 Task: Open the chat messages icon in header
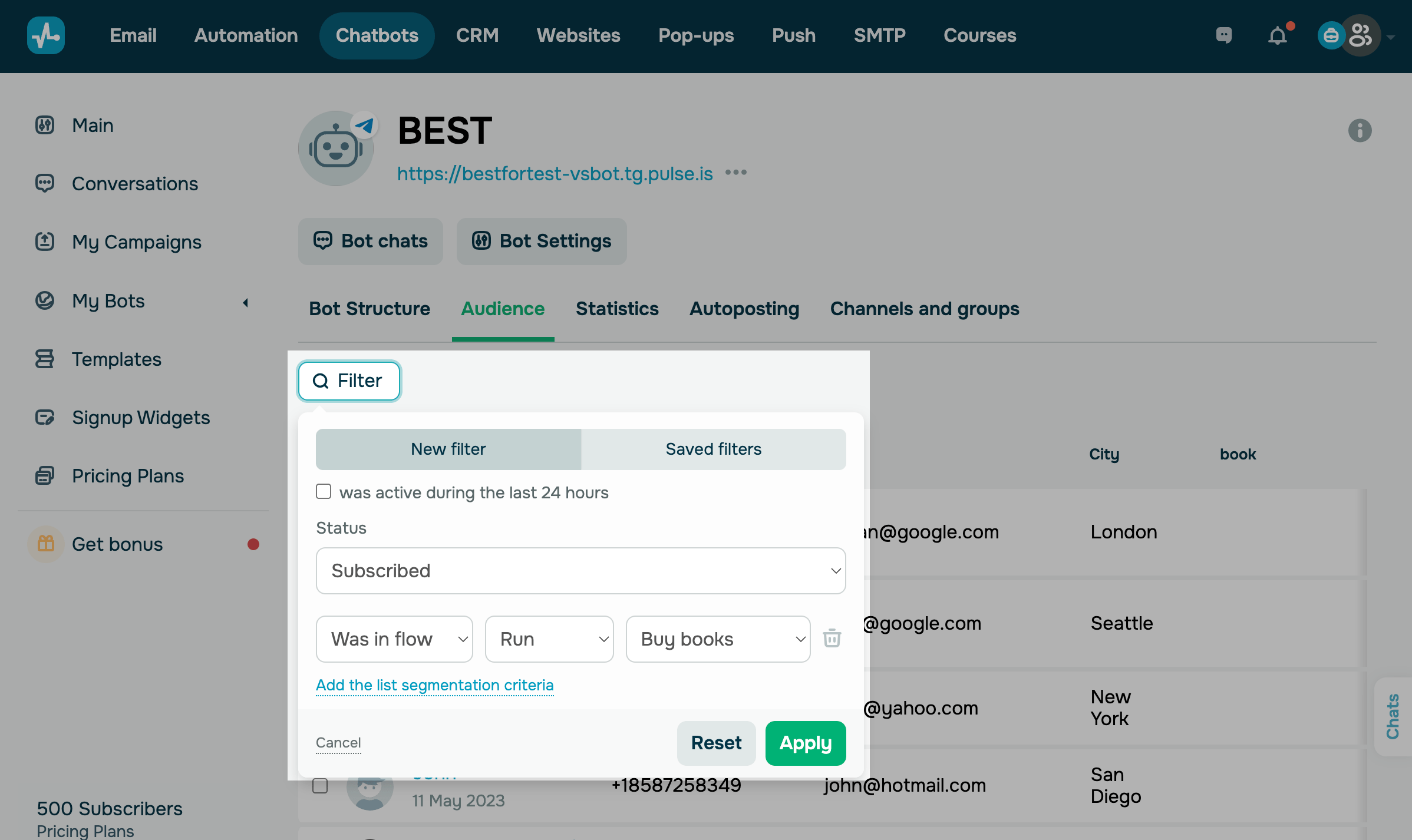pyautogui.click(x=1224, y=35)
